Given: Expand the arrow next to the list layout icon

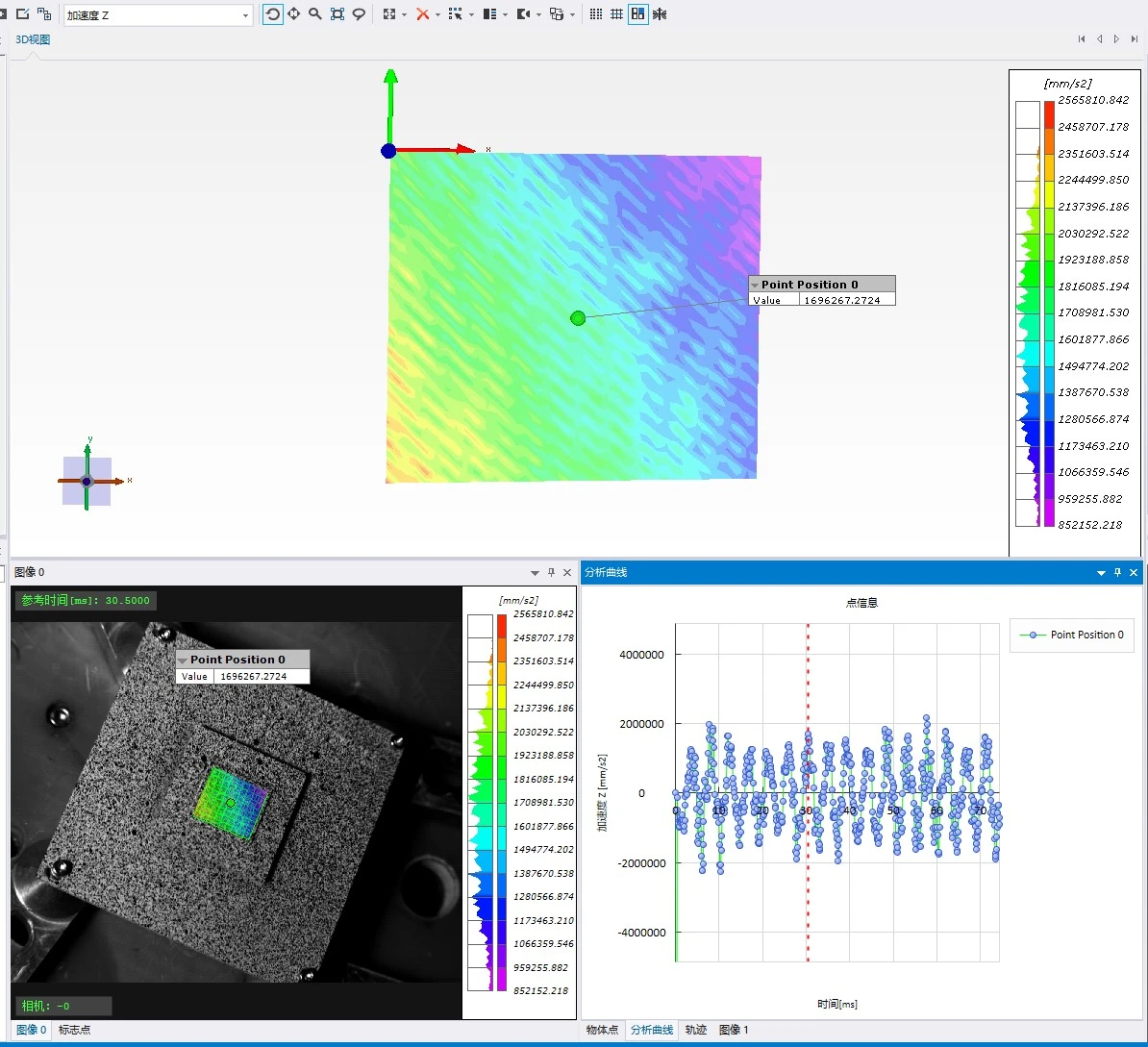Looking at the screenshot, I should click(505, 14).
